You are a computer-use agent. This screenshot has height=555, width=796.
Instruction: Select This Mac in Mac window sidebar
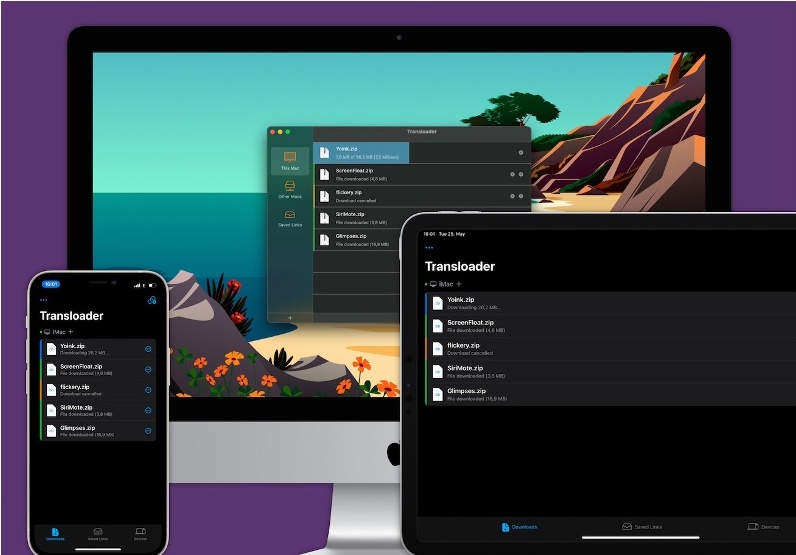coord(290,160)
